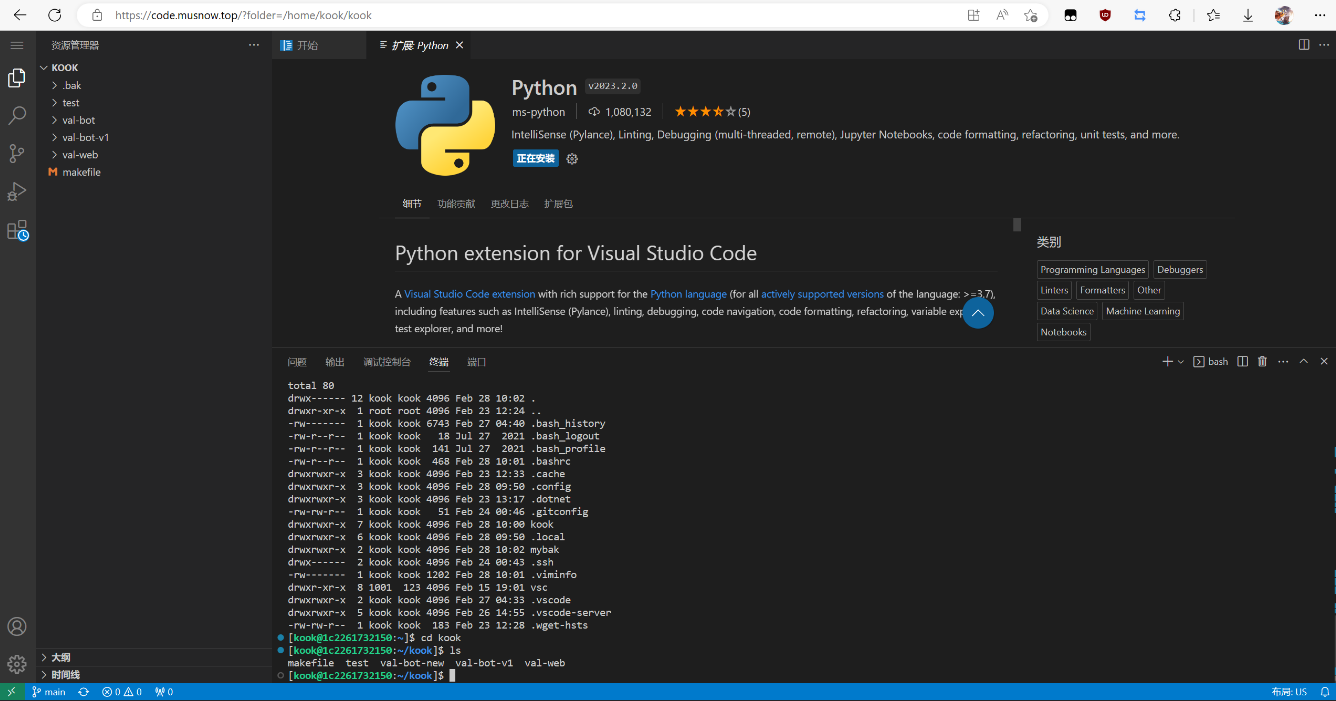The height and width of the screenshot is (701, 1336).
Task: Open remote window indicator in status bar
Action: click(11, 692)
